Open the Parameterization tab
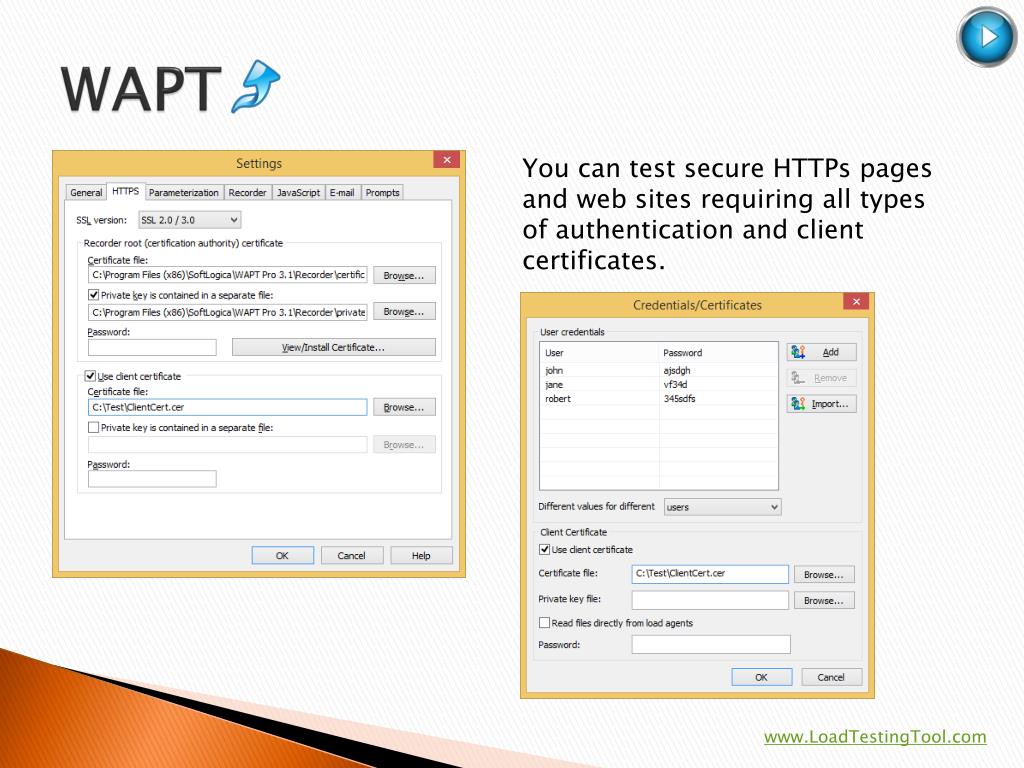 click(x=184, y=193)
